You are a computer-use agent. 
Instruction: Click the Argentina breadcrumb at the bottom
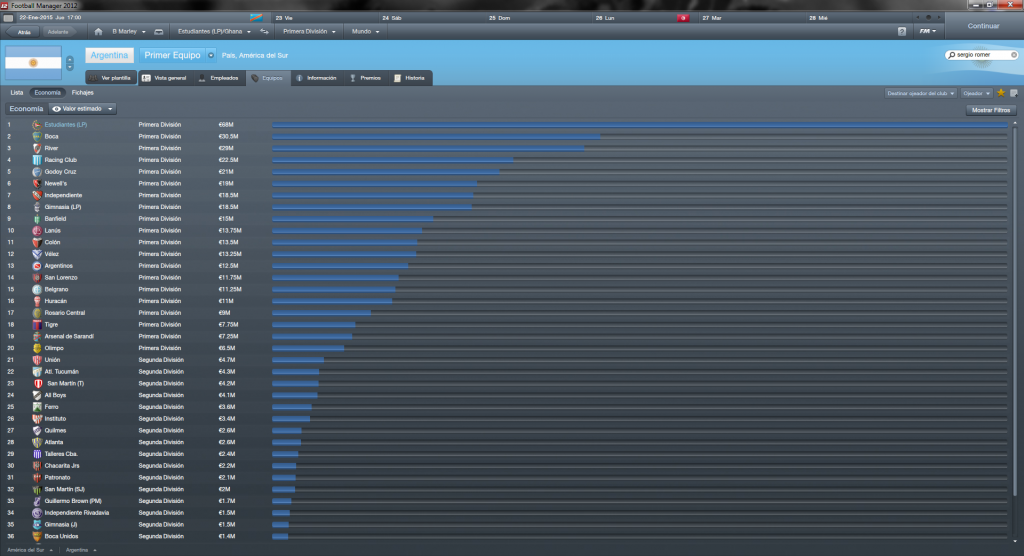tap(77, 550)
